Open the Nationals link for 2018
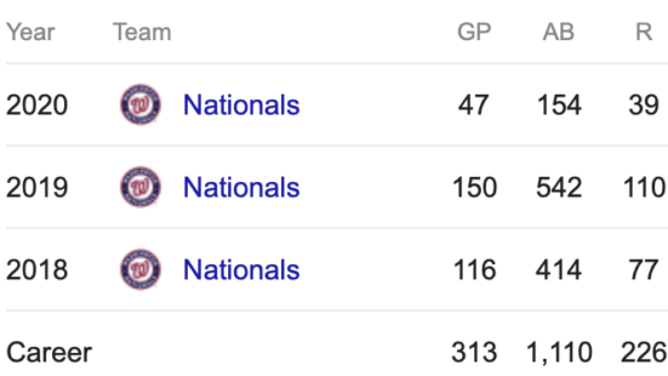The width and height of the screenshot is (668, 376). point(241,270)
